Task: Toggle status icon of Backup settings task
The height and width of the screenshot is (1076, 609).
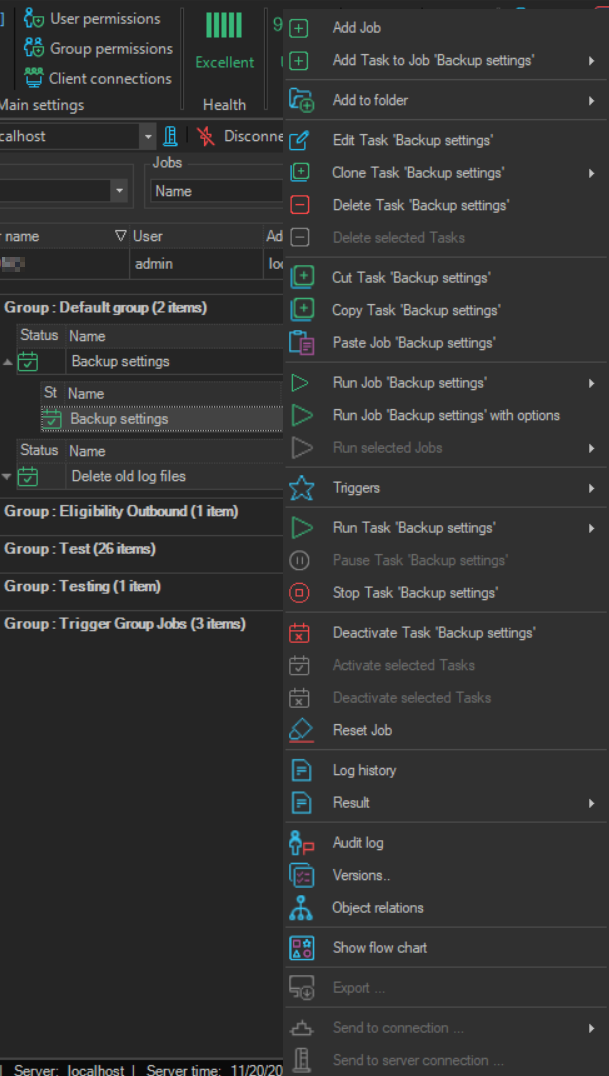Action: (51, 420)
